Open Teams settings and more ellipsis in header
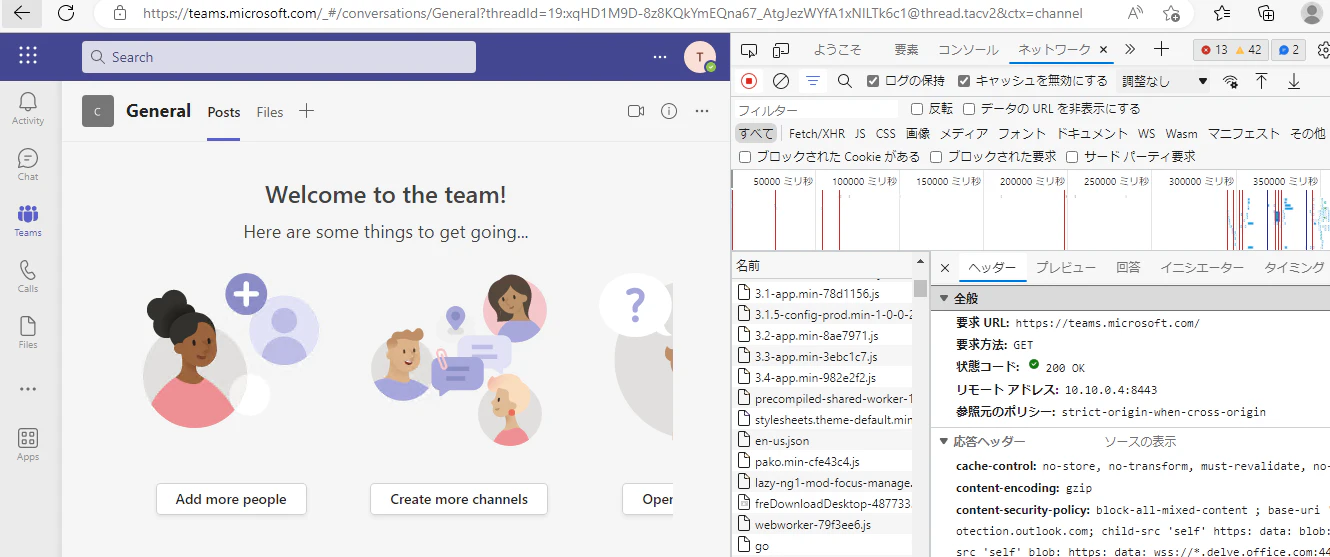This screenshot has height=557, width=1330. tap(659, 57)
